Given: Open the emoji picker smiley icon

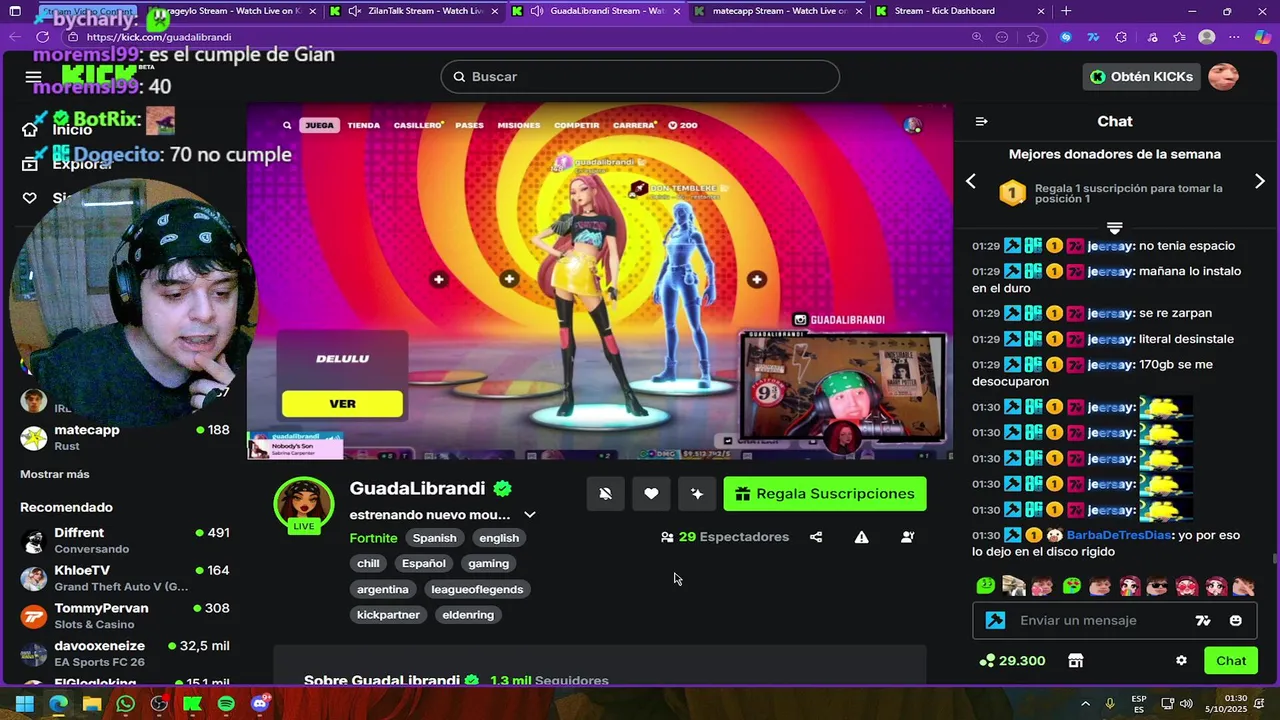Looking at the screenshot, I should coord(1236,621).
